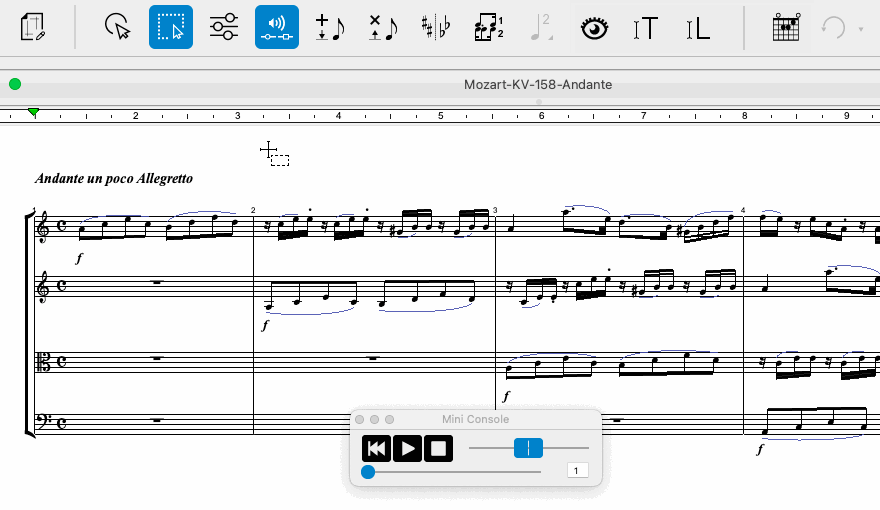Screen dimensions: 880x510
Task: Click the Mini Console position slider knob
Action: pyautogui.click(x=368, y=472)
